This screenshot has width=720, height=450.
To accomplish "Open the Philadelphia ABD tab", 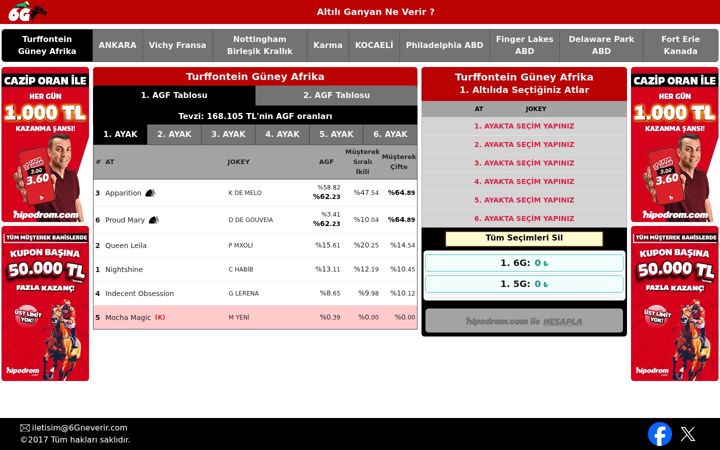I will (x=444, y=45).
